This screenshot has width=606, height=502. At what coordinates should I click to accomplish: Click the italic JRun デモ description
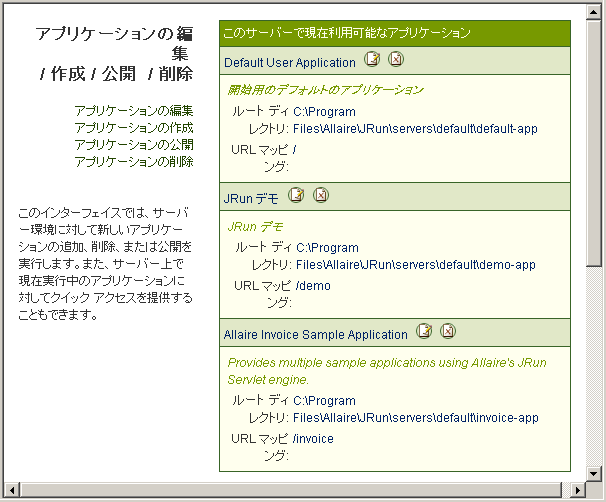(x=255, y=226)
